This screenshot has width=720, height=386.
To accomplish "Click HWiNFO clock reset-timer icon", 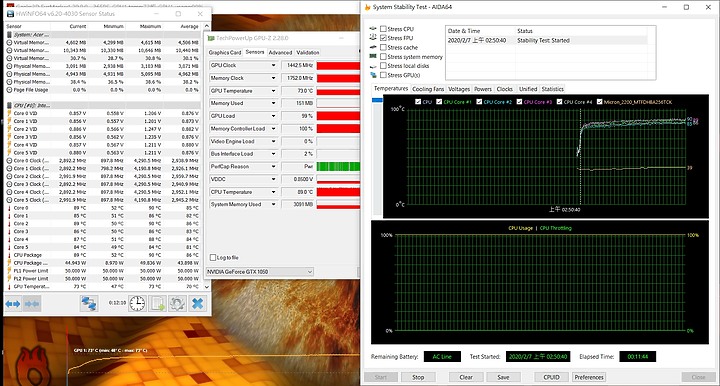I will click(x=137, y=303).
